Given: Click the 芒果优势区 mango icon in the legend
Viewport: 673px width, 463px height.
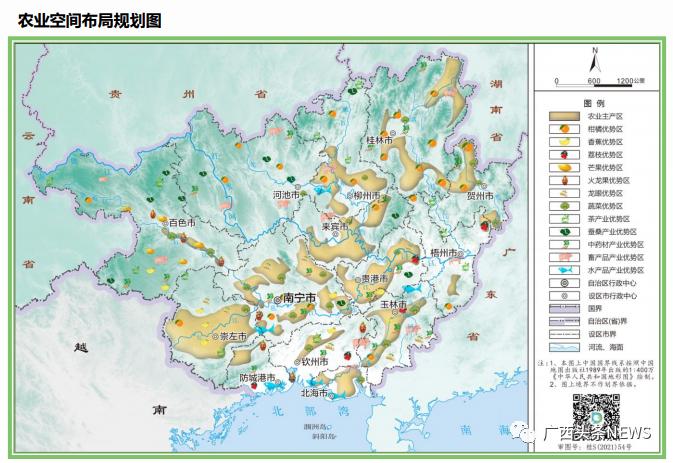Looking at the screenshot, I should click(x=564, y=167).
